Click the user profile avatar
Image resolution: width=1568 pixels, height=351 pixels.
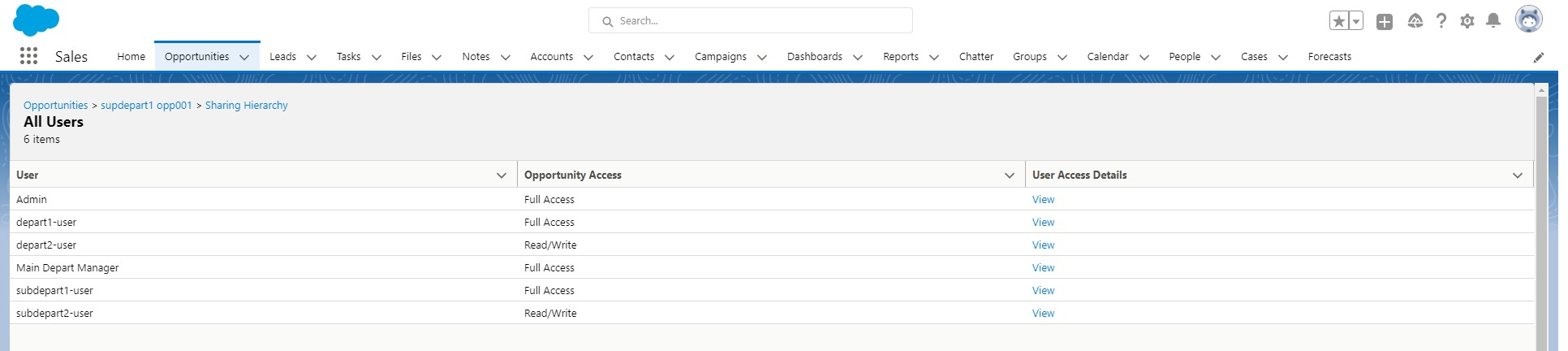[x=1528, y=19]
